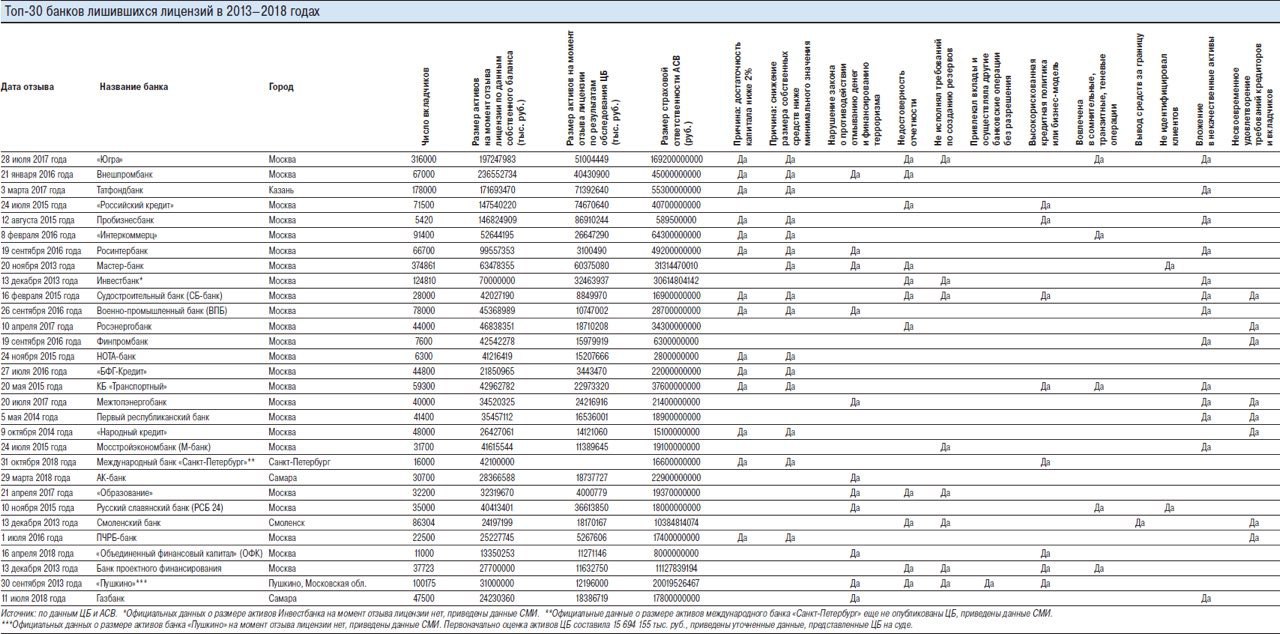Select the bank name Финпромбанк
The image size is (1280, 634).
click(x=123, y=341)
